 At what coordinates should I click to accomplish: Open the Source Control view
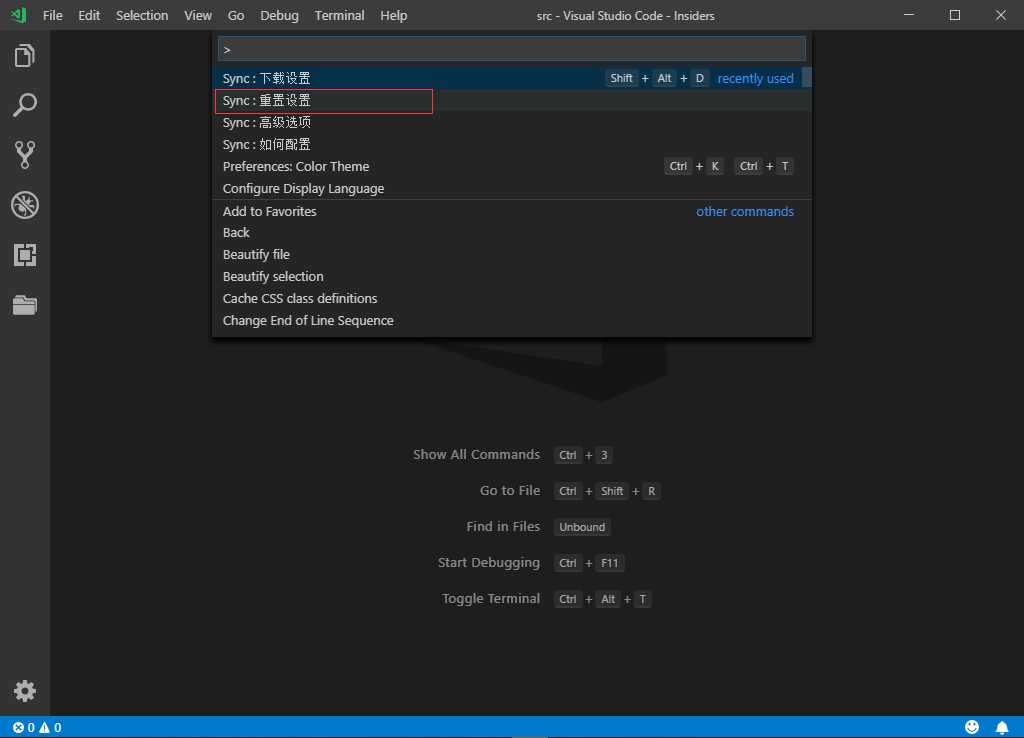click(25, 155)
